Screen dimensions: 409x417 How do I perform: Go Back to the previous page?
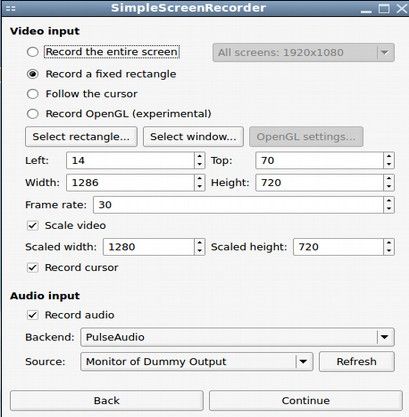coord(107,401)
